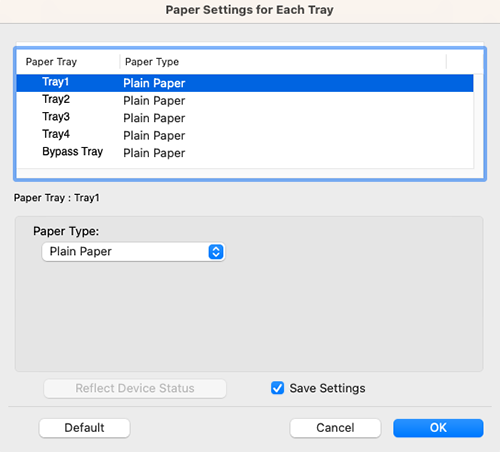Click Plain Paper in the Tray3 row

click(x=154, y=118)
